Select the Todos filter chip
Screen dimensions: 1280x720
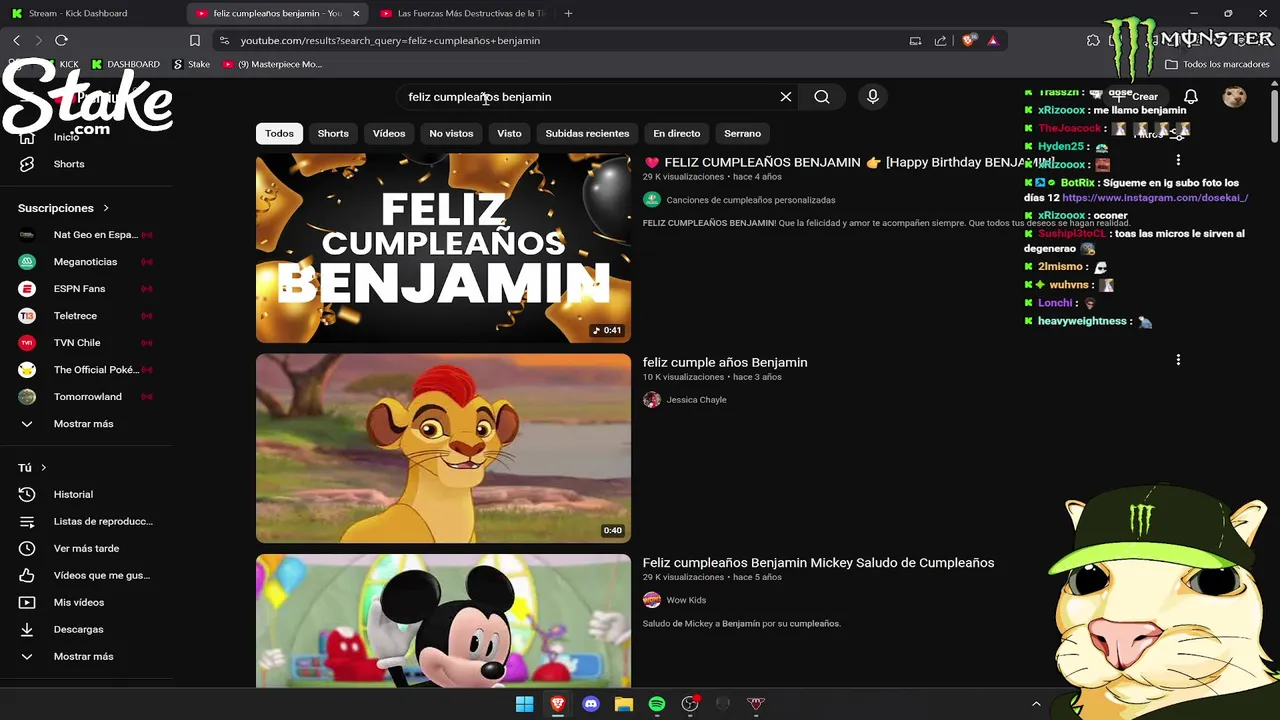click(x=279, y=133)
